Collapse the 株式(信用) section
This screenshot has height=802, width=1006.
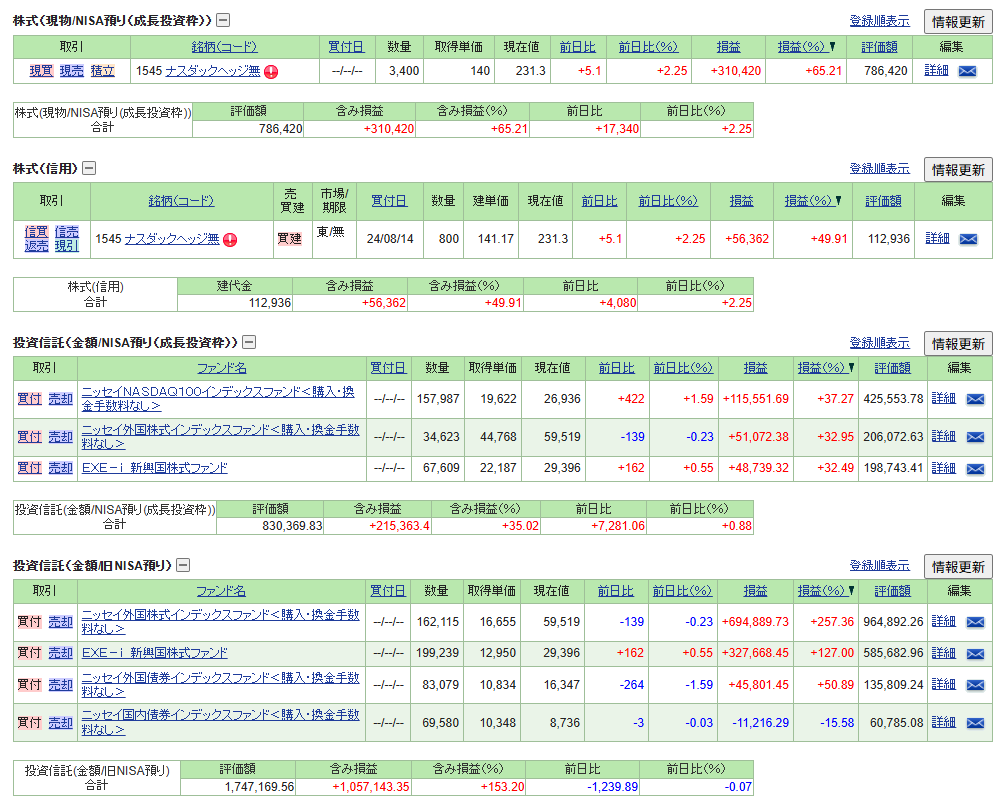pos(89,168)
